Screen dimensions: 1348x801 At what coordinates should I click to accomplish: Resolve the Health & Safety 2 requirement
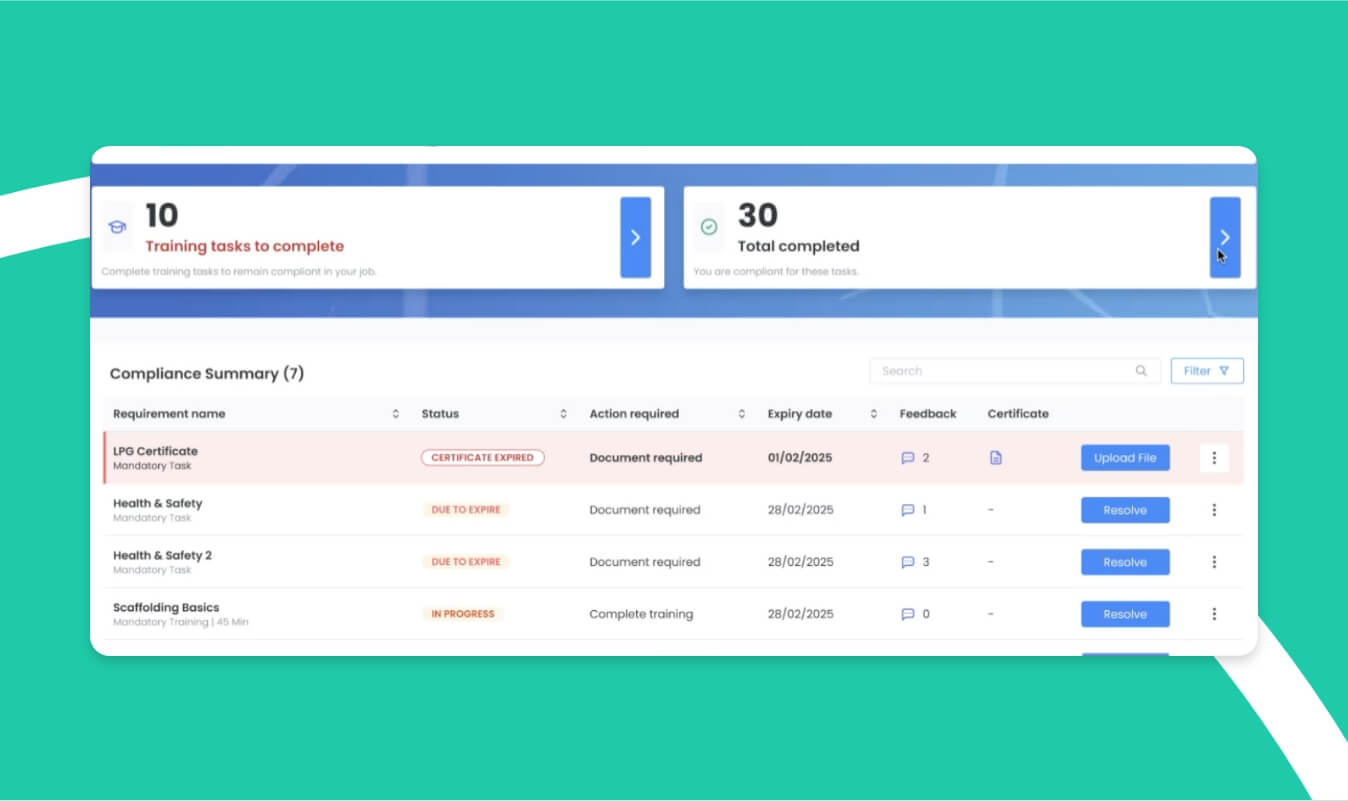pyautogui.click(x=1125, y=562)
